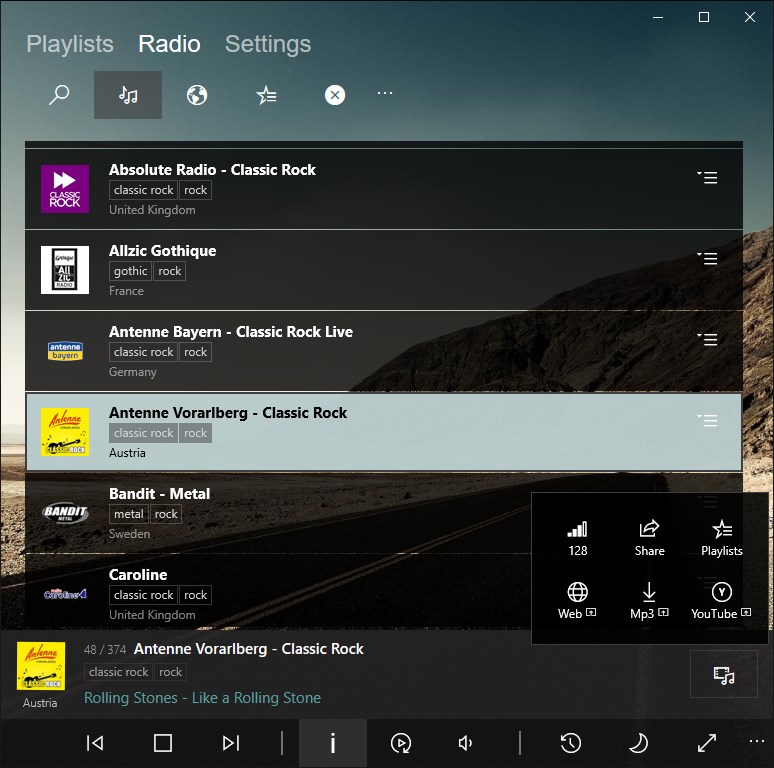The height and width of the screenshot is (768, 774).
Task: Minimize the application window
Action: [658, 17]
